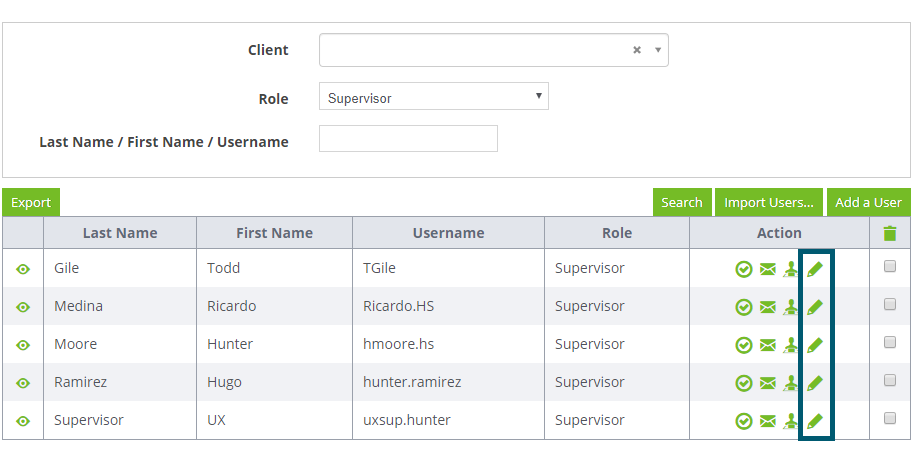Check the box for Gile row

(890, 266)
